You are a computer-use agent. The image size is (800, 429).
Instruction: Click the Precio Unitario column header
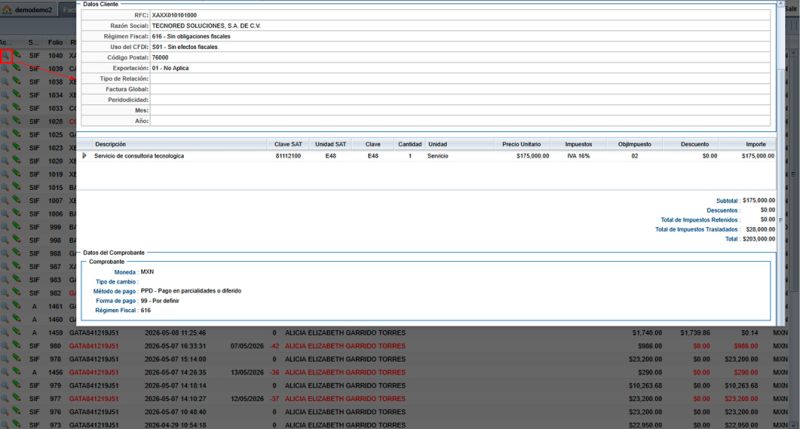pos(521,144)
